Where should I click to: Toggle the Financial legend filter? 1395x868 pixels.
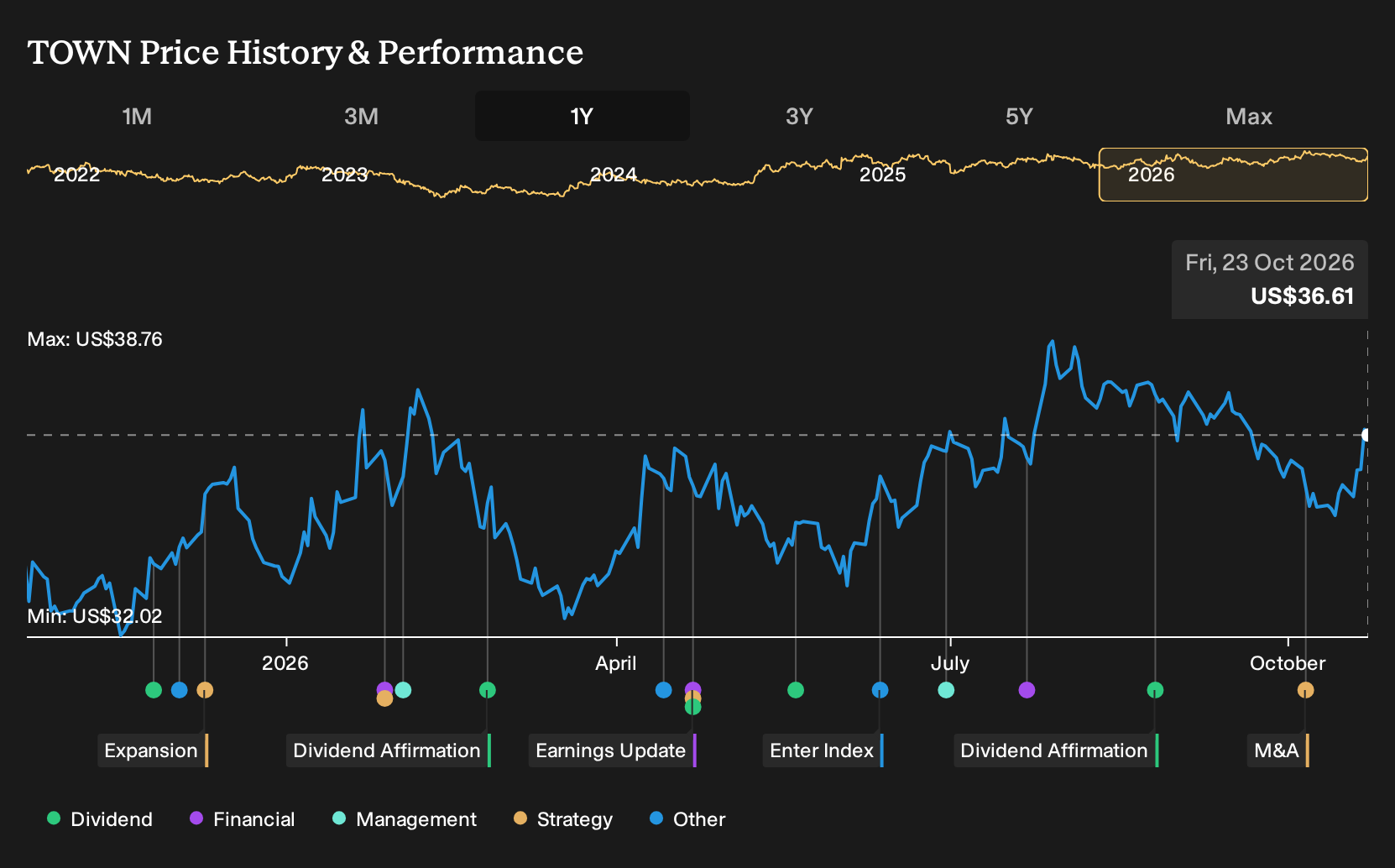point(243,819)
